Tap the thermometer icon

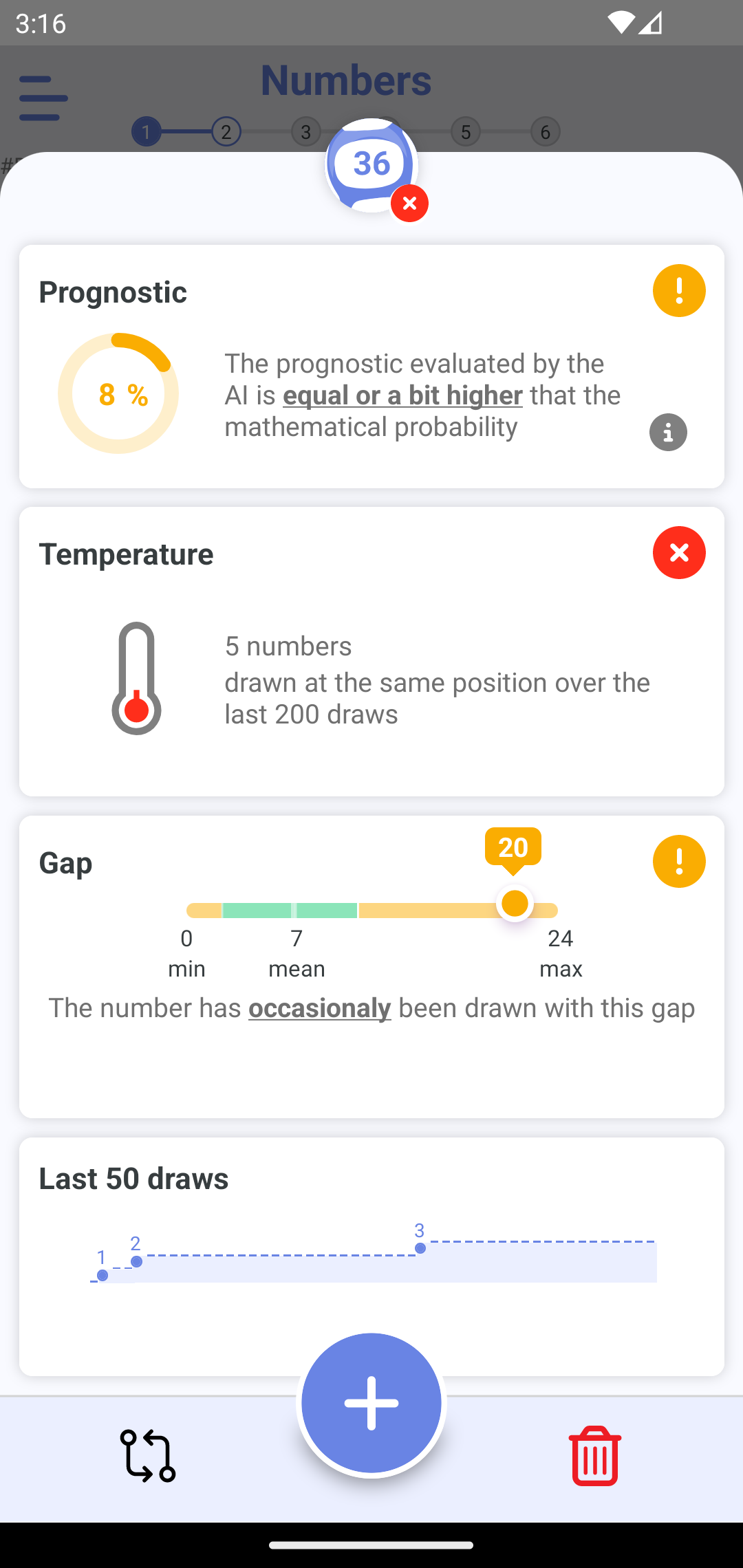(x=136, y=678)
